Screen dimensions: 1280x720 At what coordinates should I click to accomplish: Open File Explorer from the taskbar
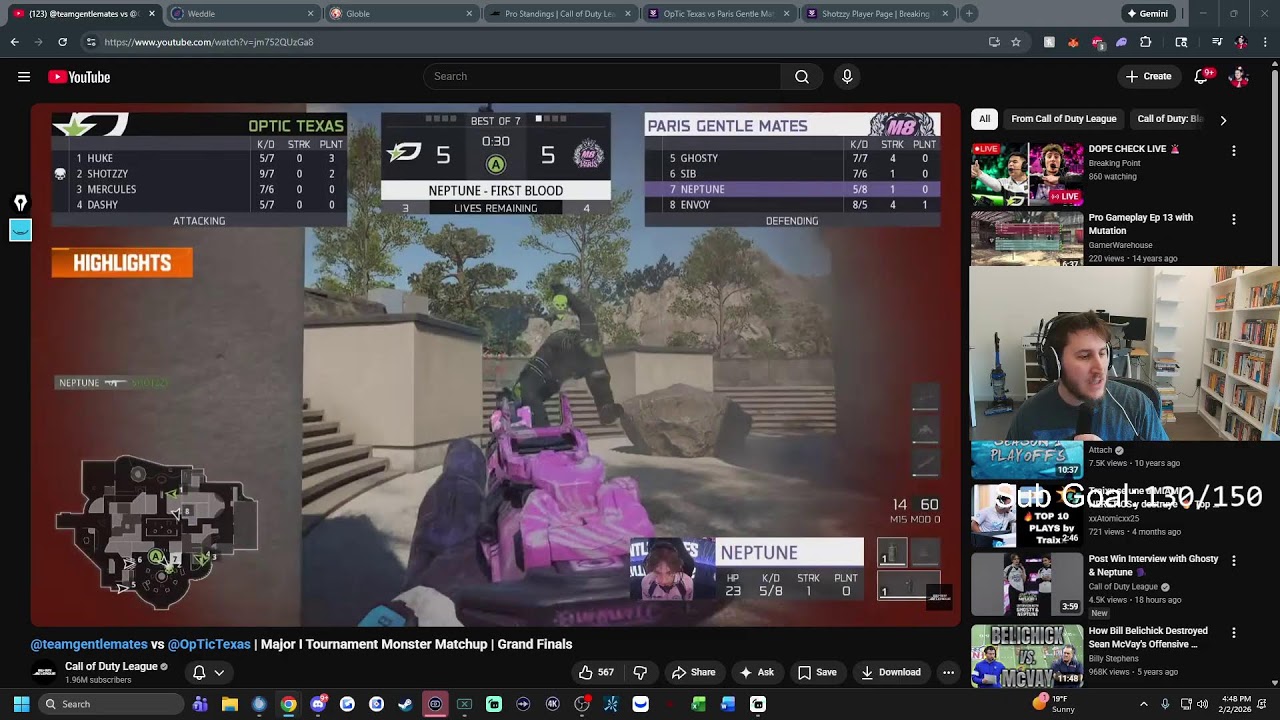coord(230,704)
